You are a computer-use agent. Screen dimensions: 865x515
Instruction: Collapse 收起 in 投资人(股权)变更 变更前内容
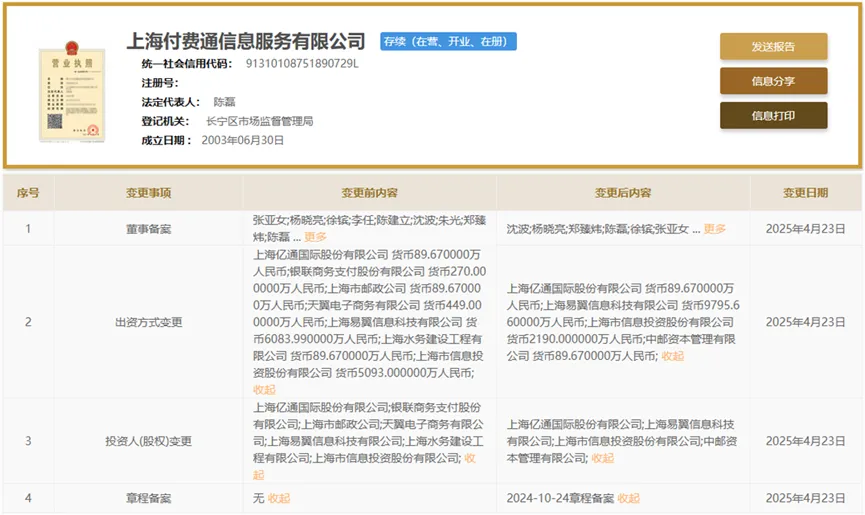point(259,475)
